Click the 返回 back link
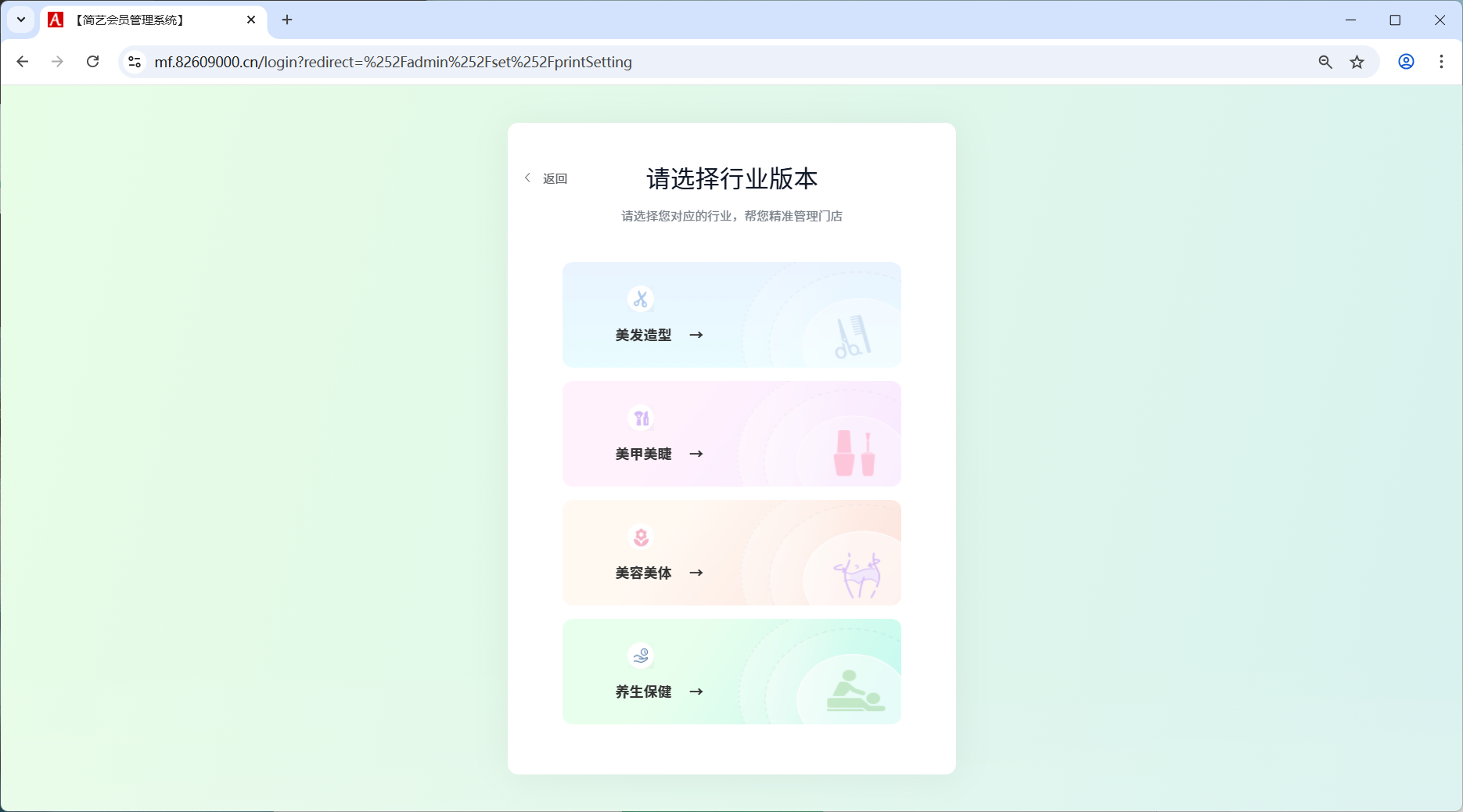Viewport: 1463px width, 812px height. pos(554,178)
